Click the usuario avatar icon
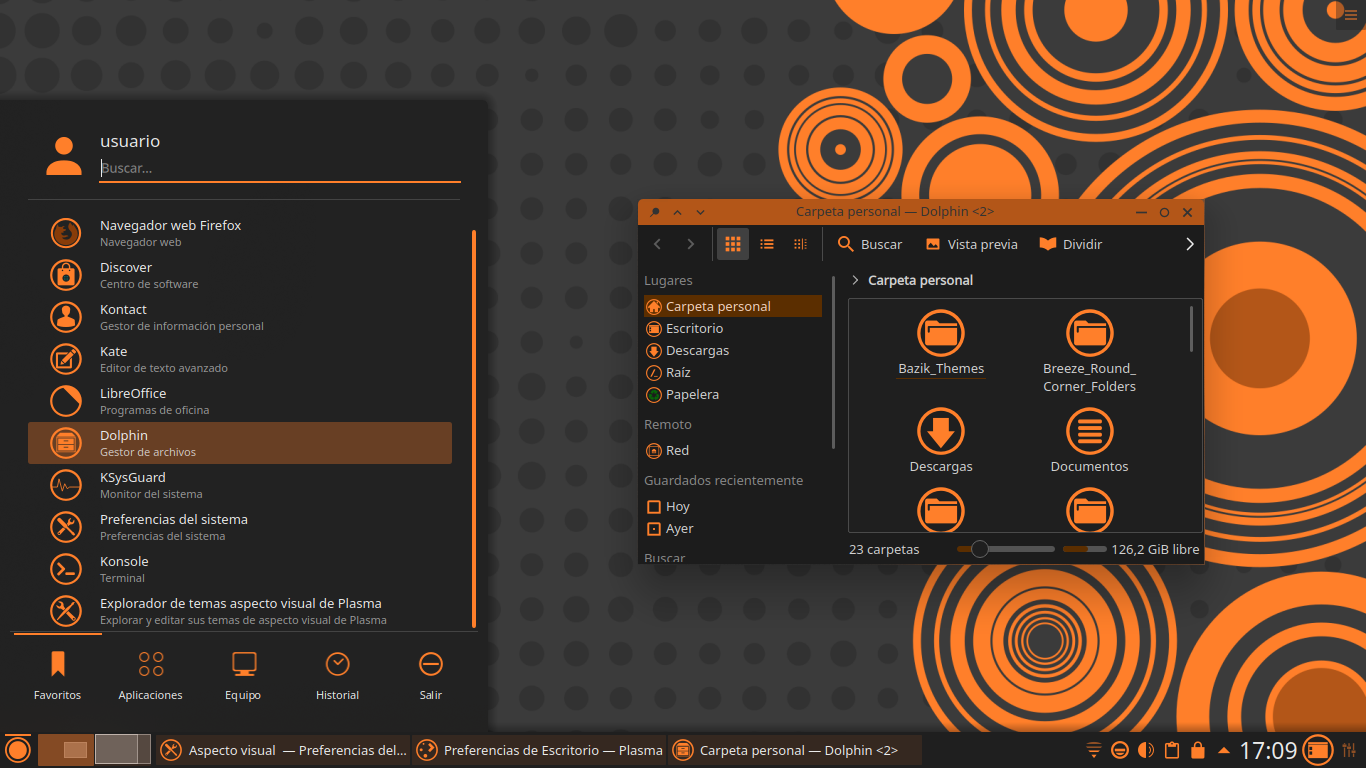This screenshot has width=1366, height=768. click(x=64, y=156)
